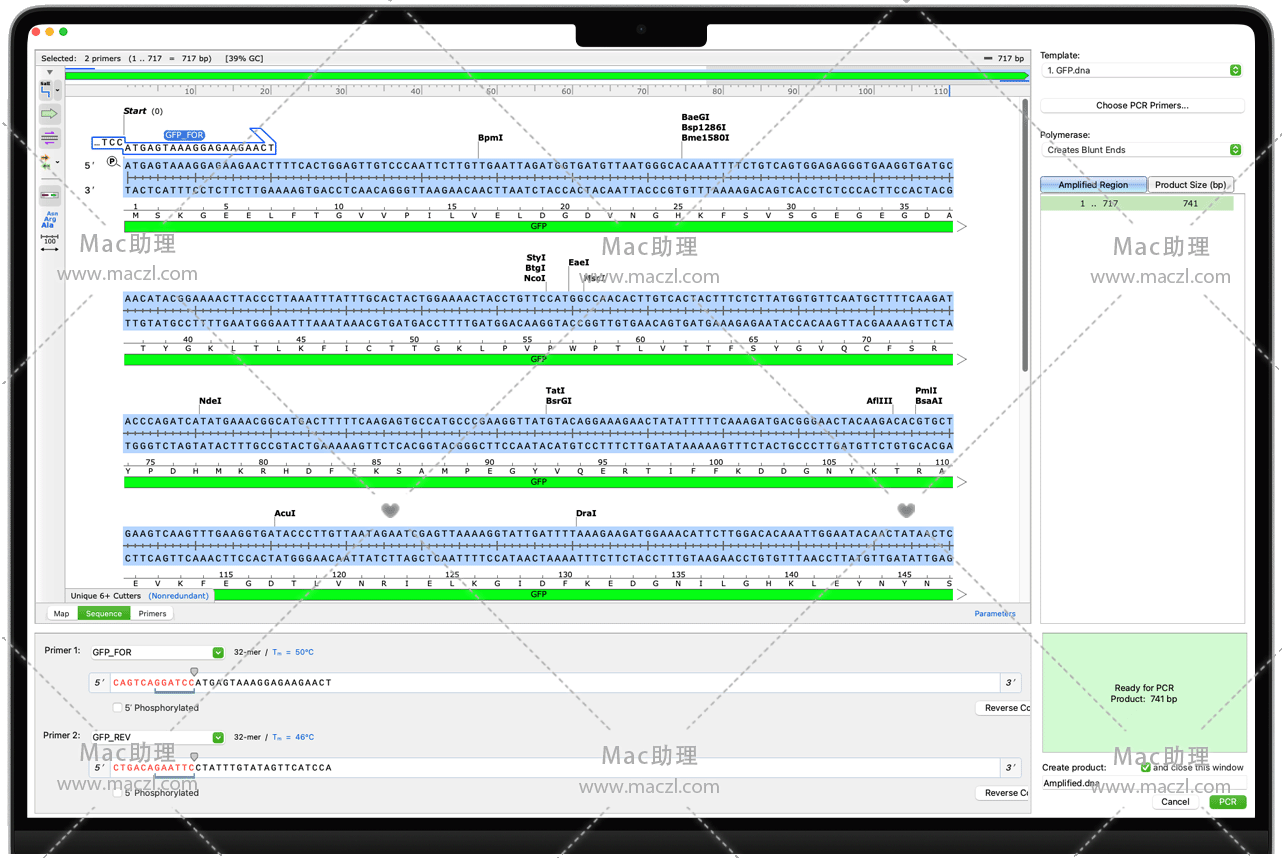Toggle the translations Asn Arg Ala icon
The image size is (1282, 858).
pos(49,219)
